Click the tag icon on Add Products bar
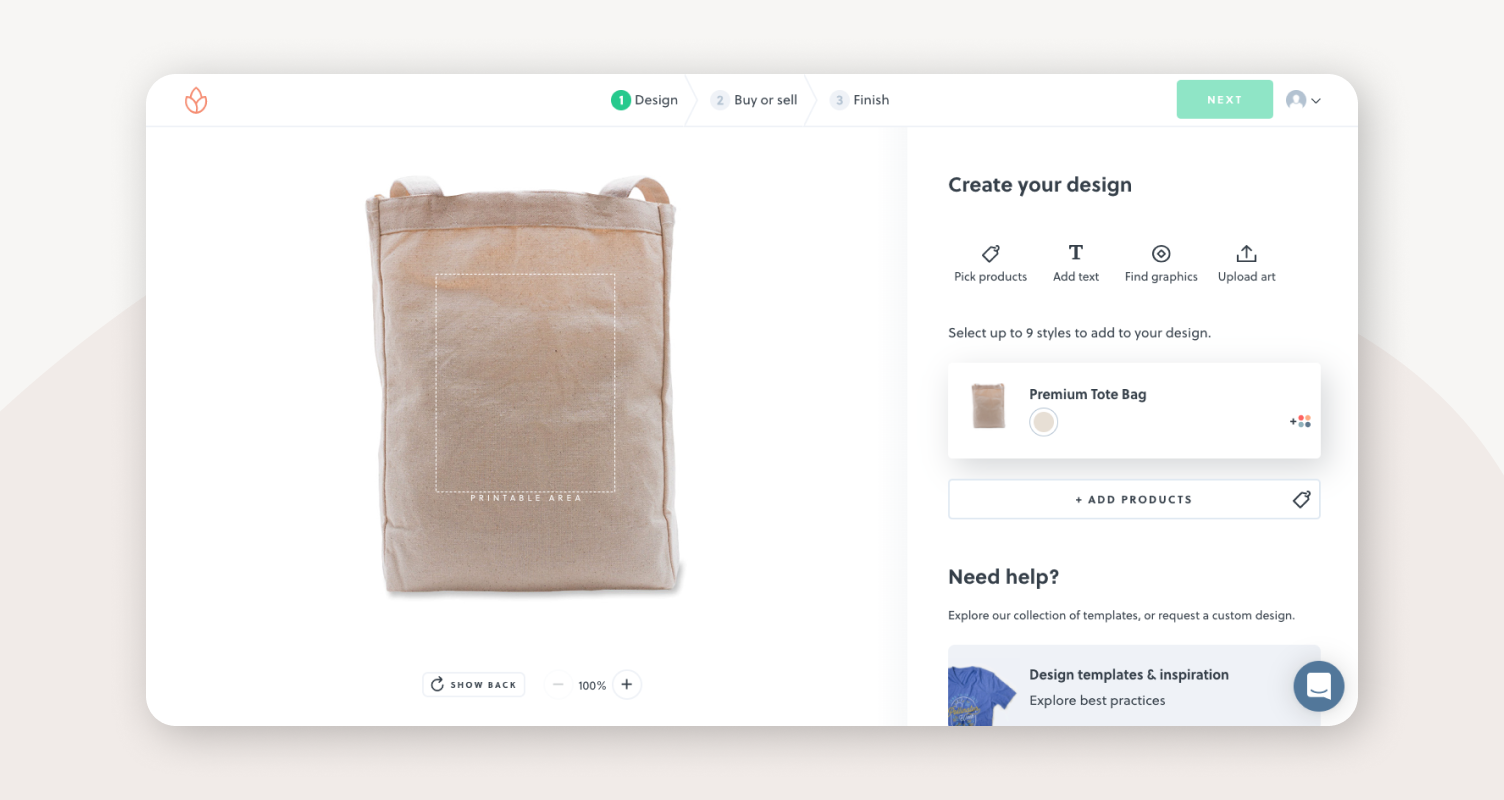Image resolution: width=1504 pixels, height=800 pixels. tap(1301, 498)
